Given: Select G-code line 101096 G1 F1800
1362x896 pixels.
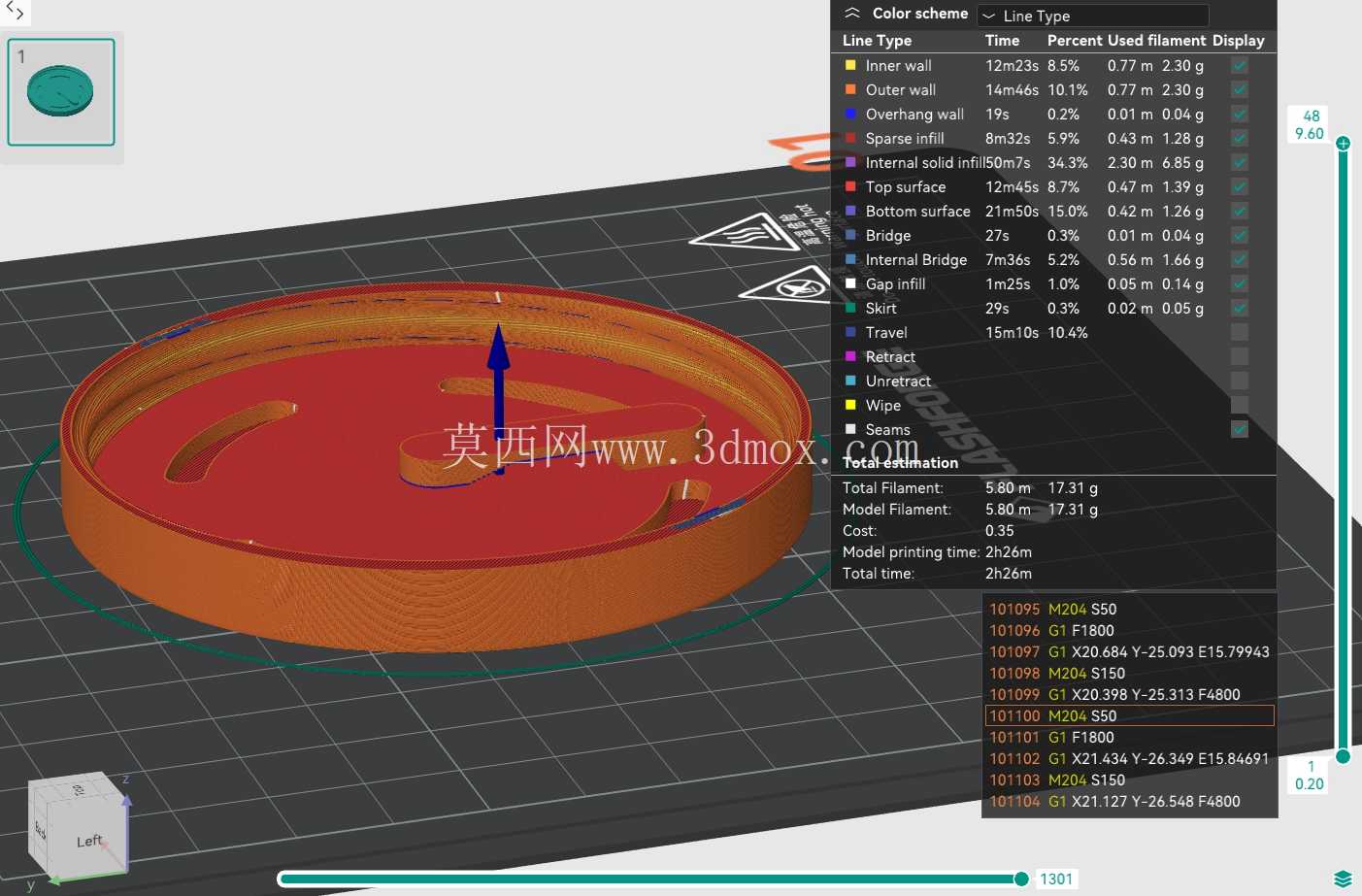Looking at the screenshot, I should (x=1130, y=630).
